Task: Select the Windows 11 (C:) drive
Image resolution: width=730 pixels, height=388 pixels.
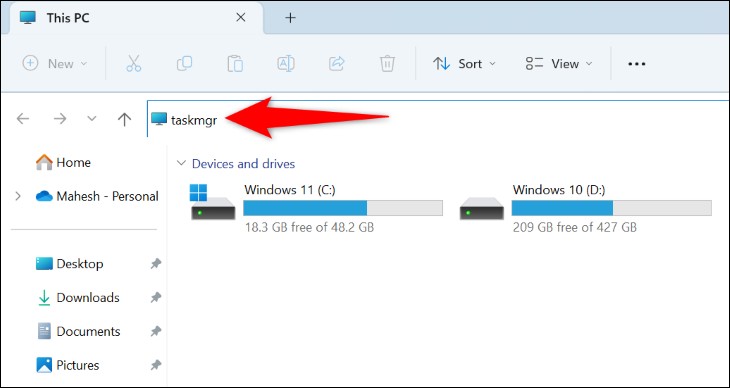Action: click(x=316, y=208)
